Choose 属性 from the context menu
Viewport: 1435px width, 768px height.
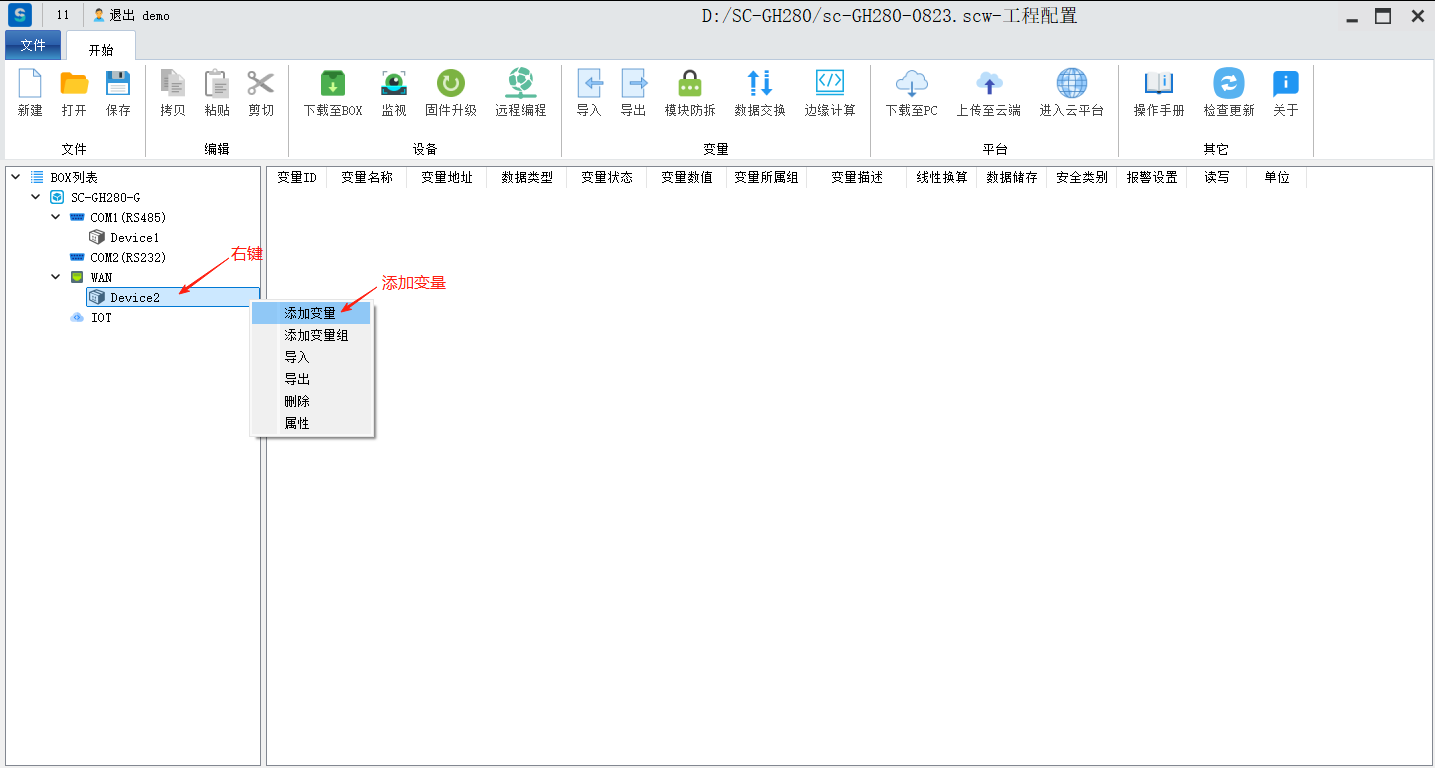click(x=297, y=424)
